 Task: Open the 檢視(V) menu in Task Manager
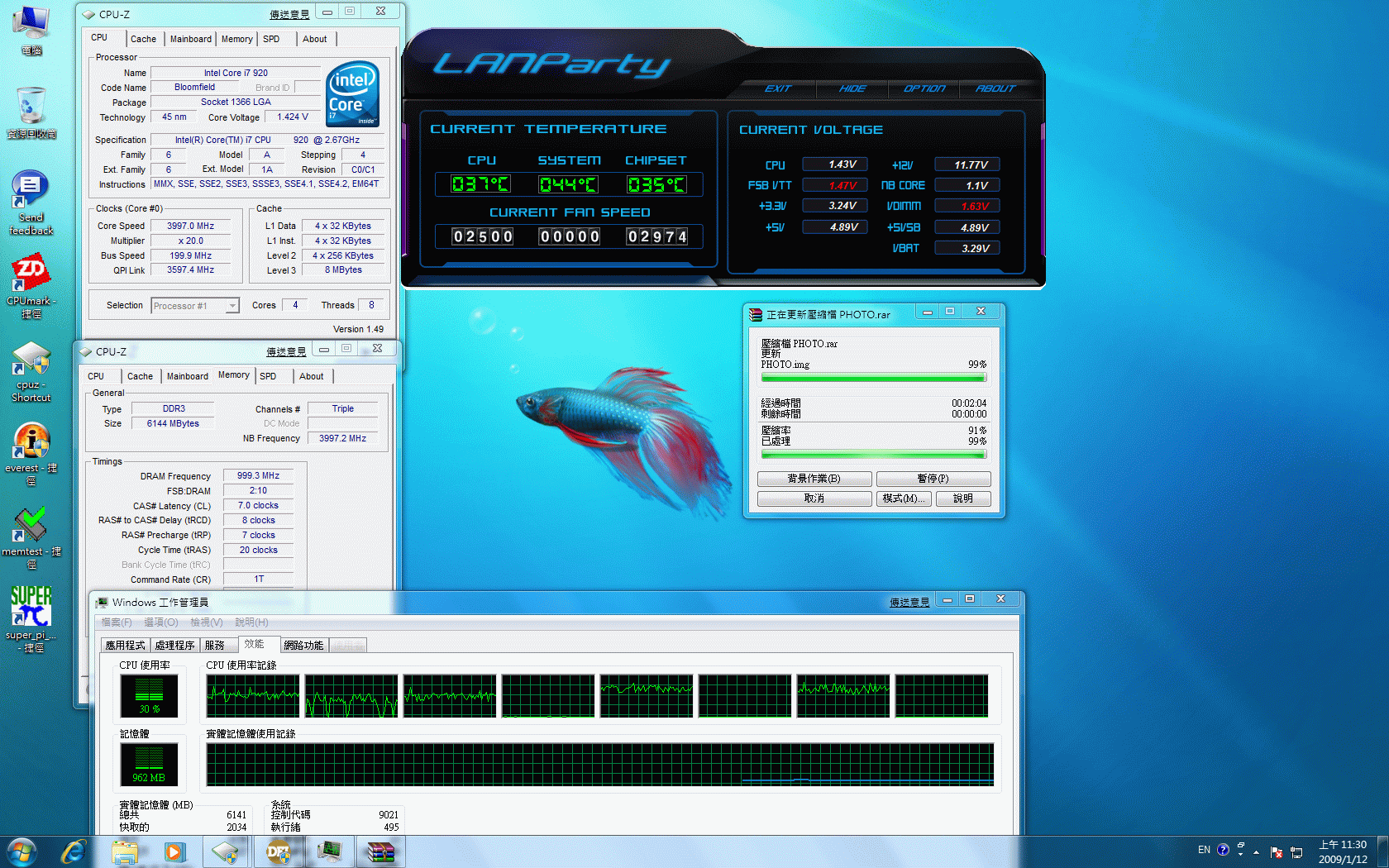click(207, 622)
